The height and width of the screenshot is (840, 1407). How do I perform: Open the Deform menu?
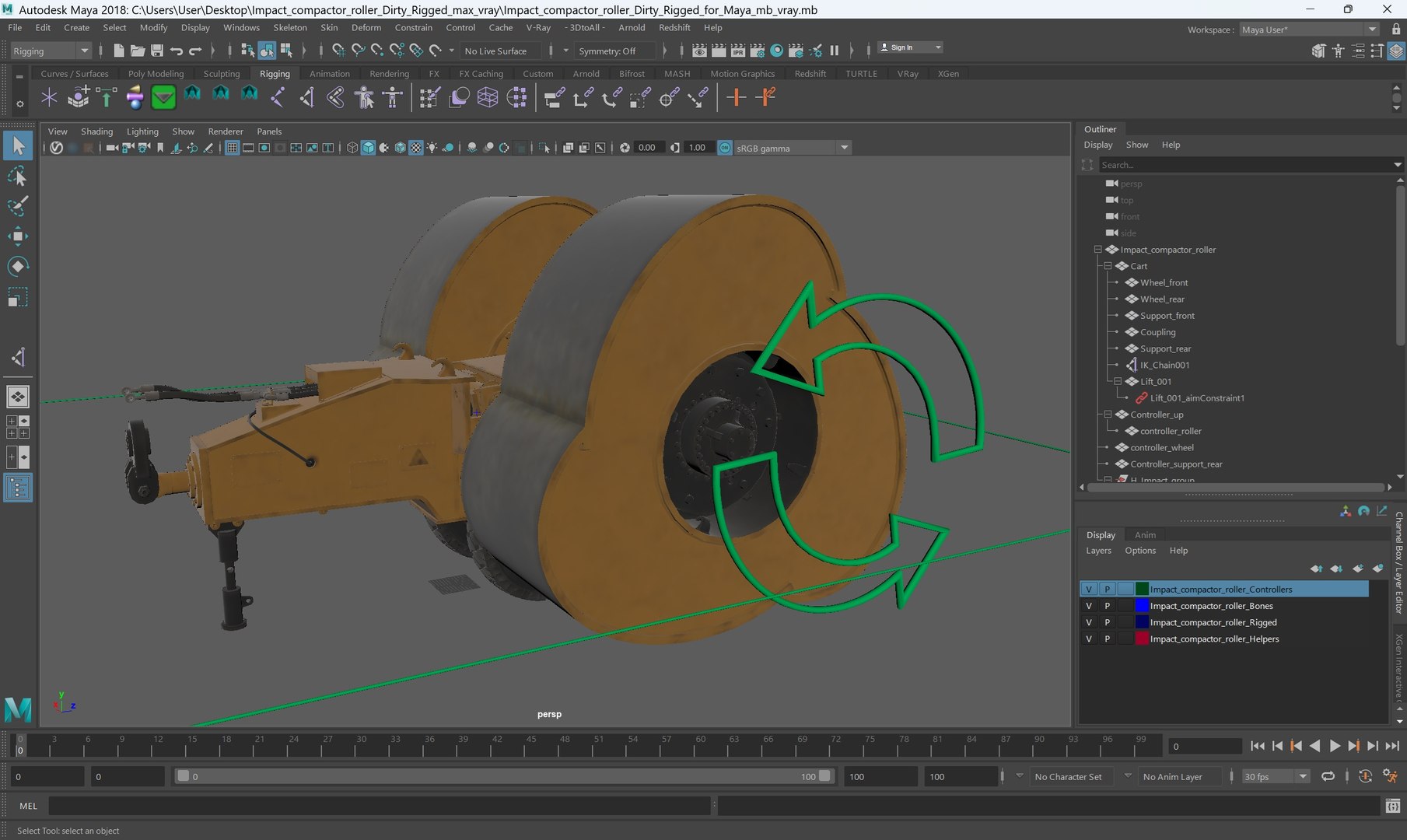(x=366, y=27)
